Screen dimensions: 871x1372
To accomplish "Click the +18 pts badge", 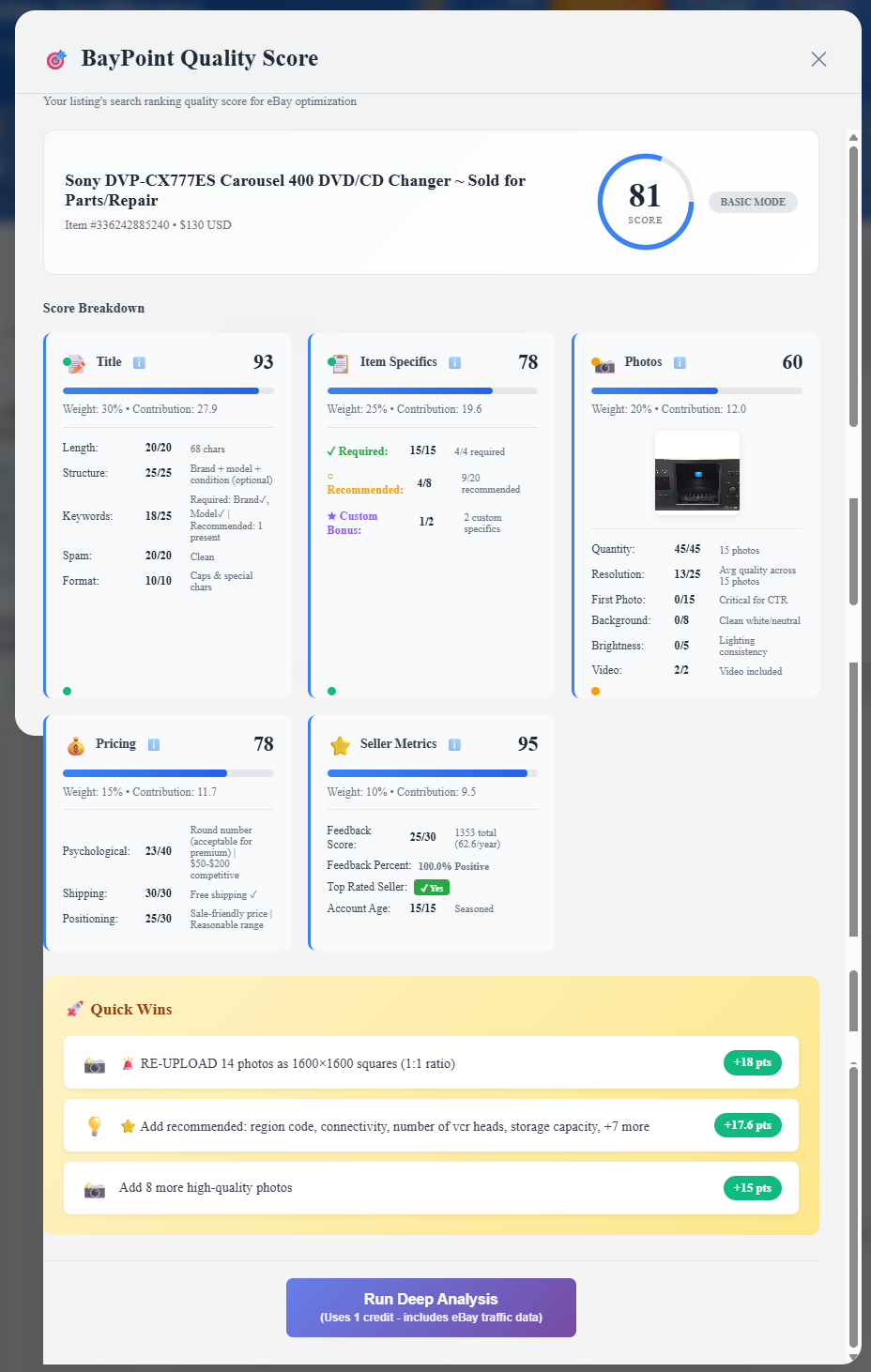I will (x=753, y=1062).
